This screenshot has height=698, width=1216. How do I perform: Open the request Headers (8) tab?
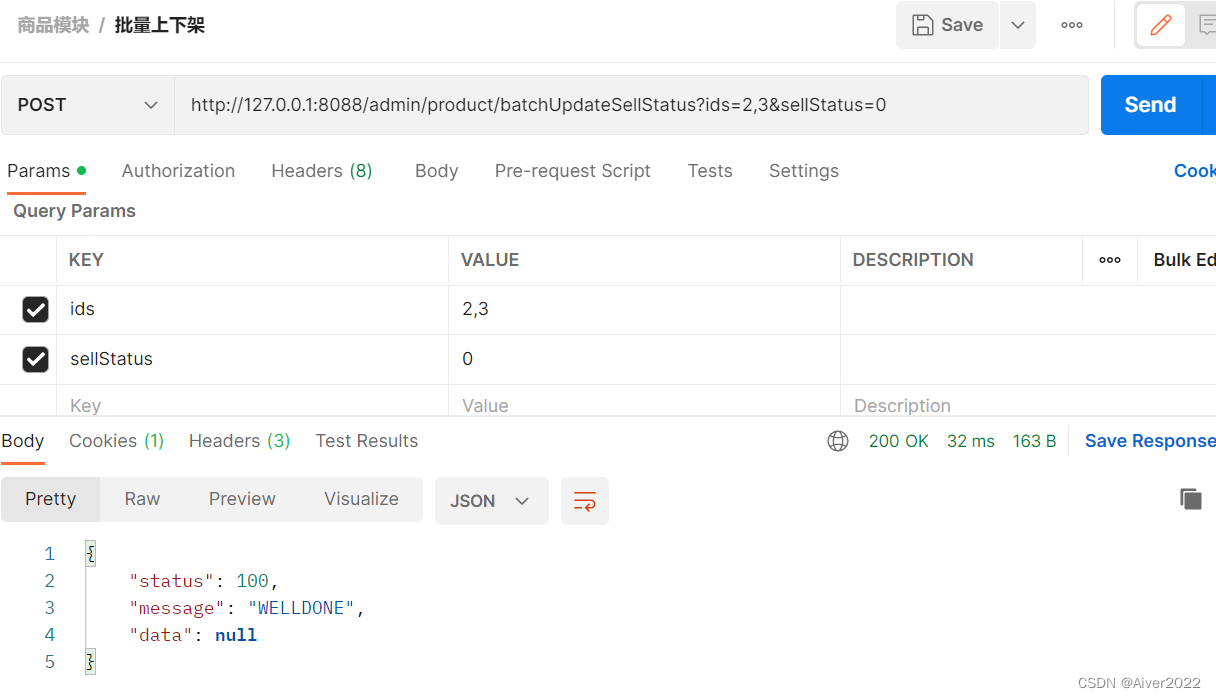(x=322, y=171)
